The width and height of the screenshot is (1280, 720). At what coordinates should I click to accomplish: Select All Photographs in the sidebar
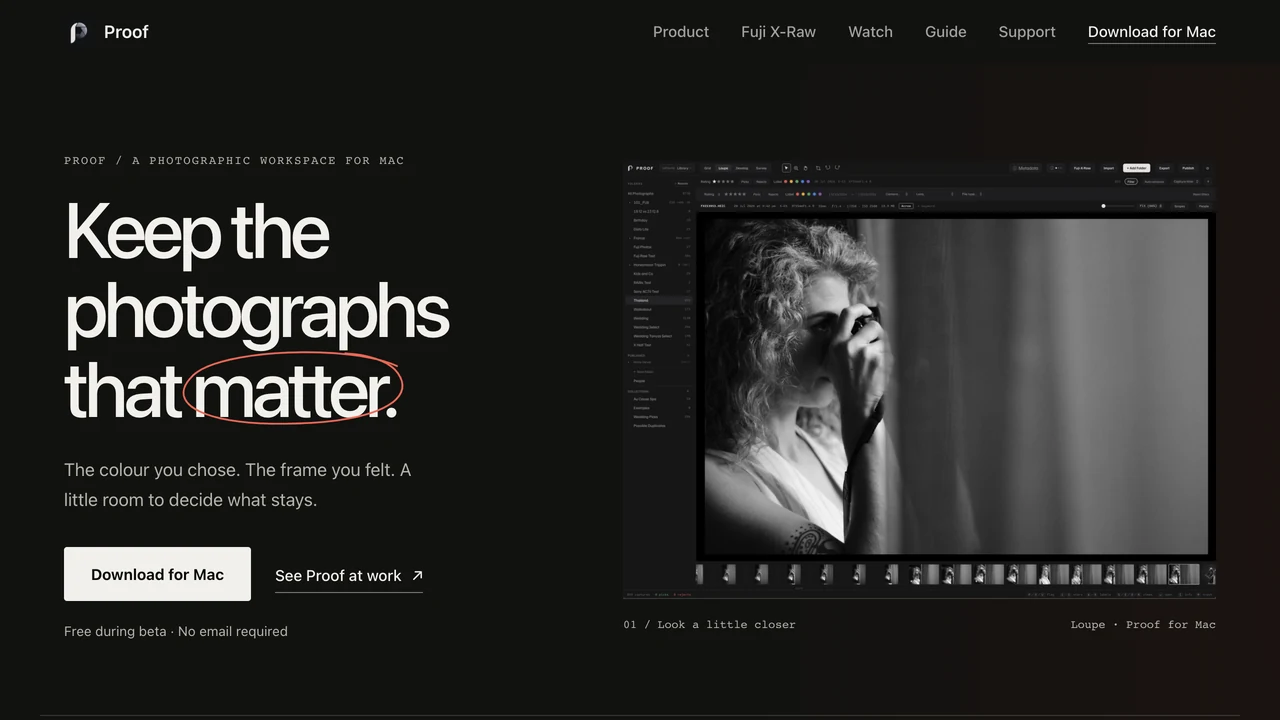pos(659,193)
